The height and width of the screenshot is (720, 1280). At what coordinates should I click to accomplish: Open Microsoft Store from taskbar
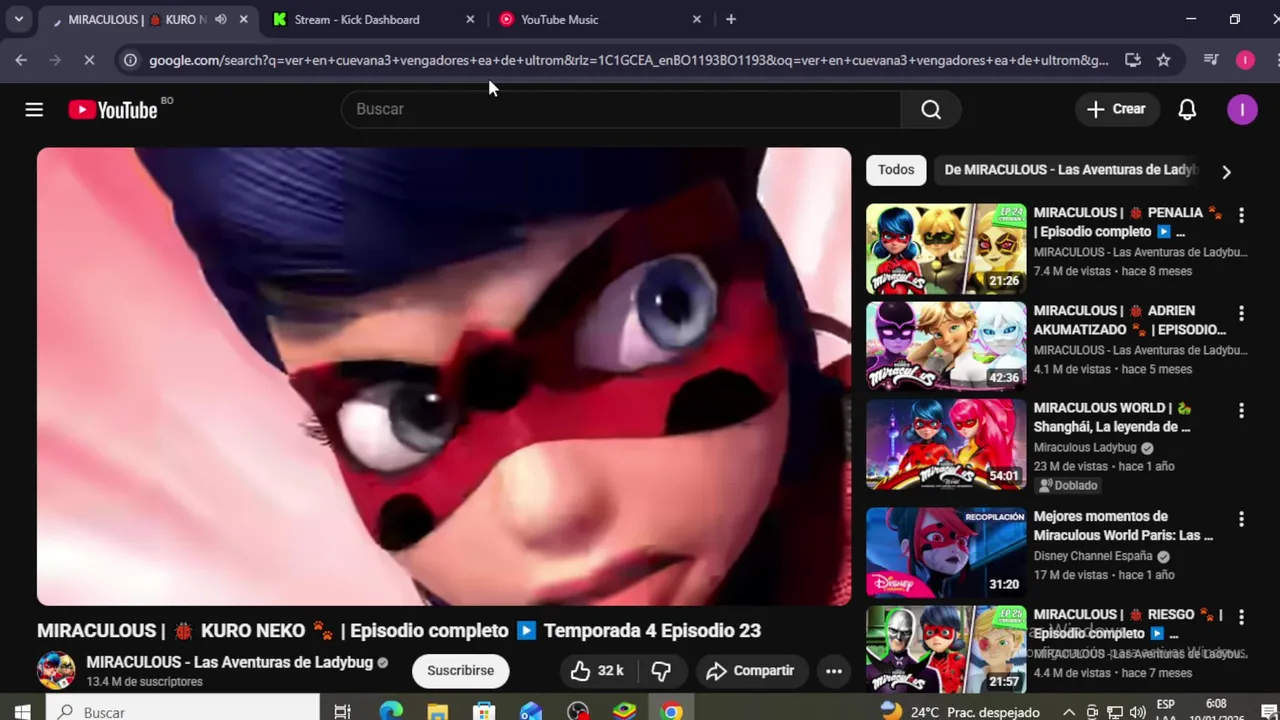[x=484, y=712]
